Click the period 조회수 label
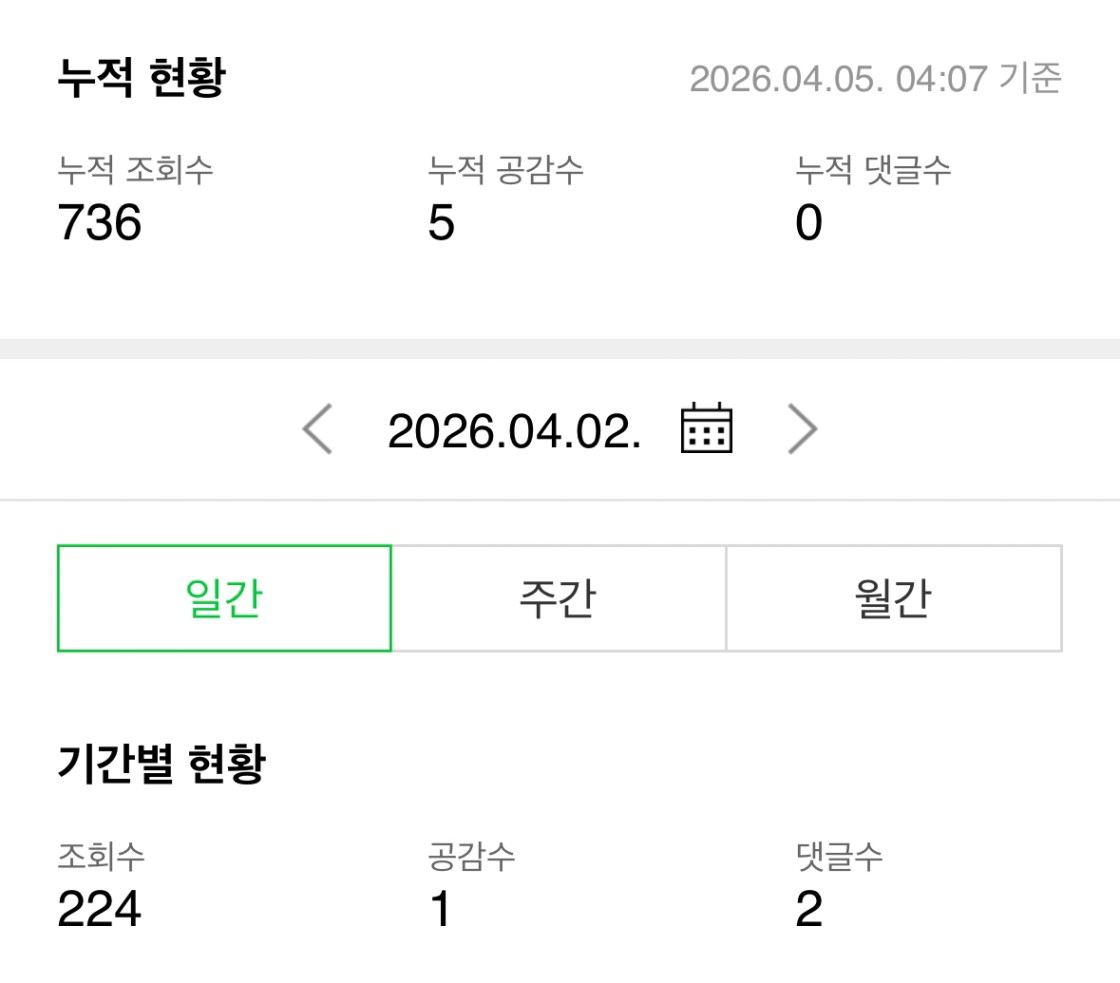 102,857
